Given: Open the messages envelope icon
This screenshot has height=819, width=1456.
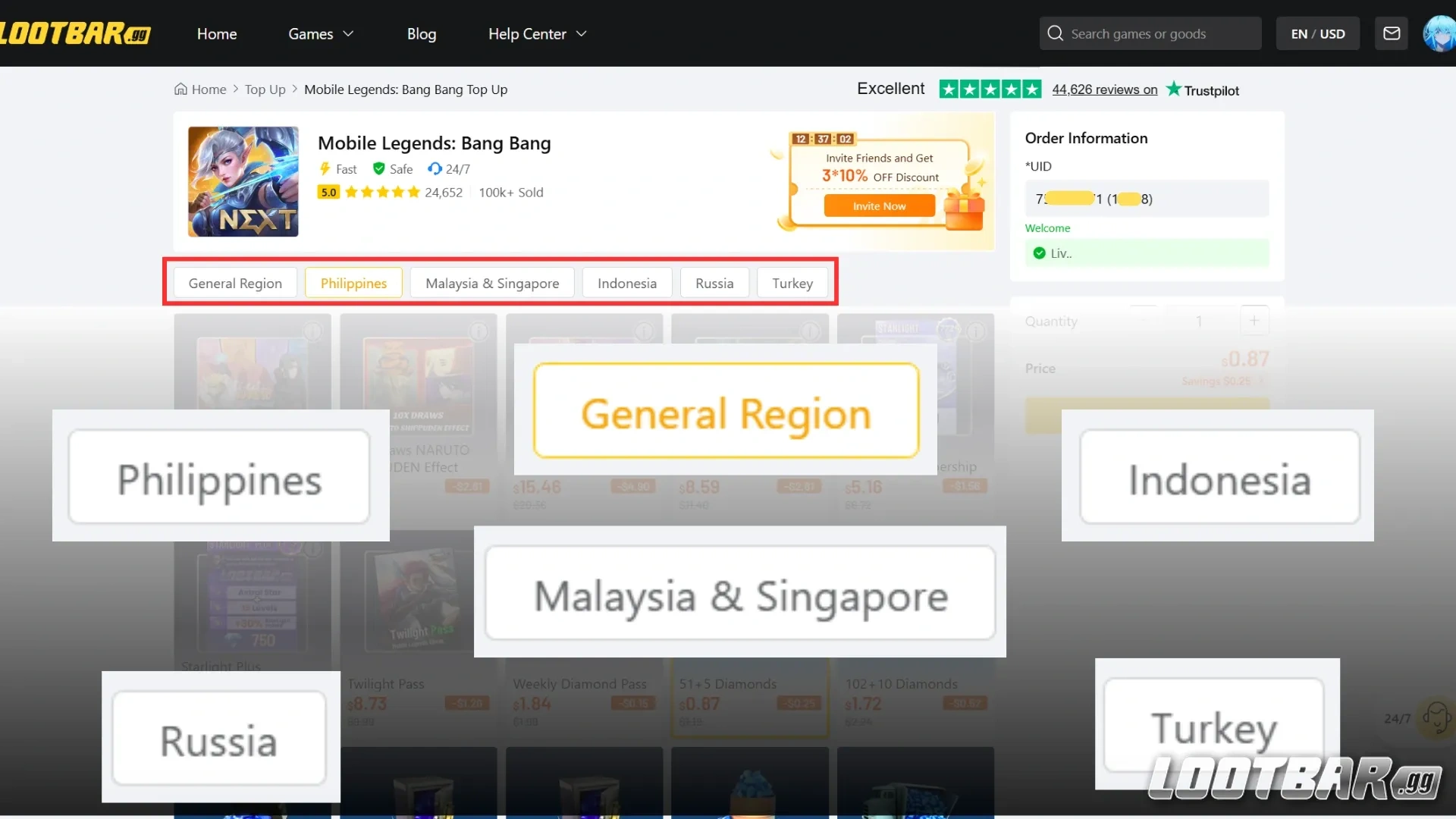Looking at the screenshot, I should tap(1392, 33).
